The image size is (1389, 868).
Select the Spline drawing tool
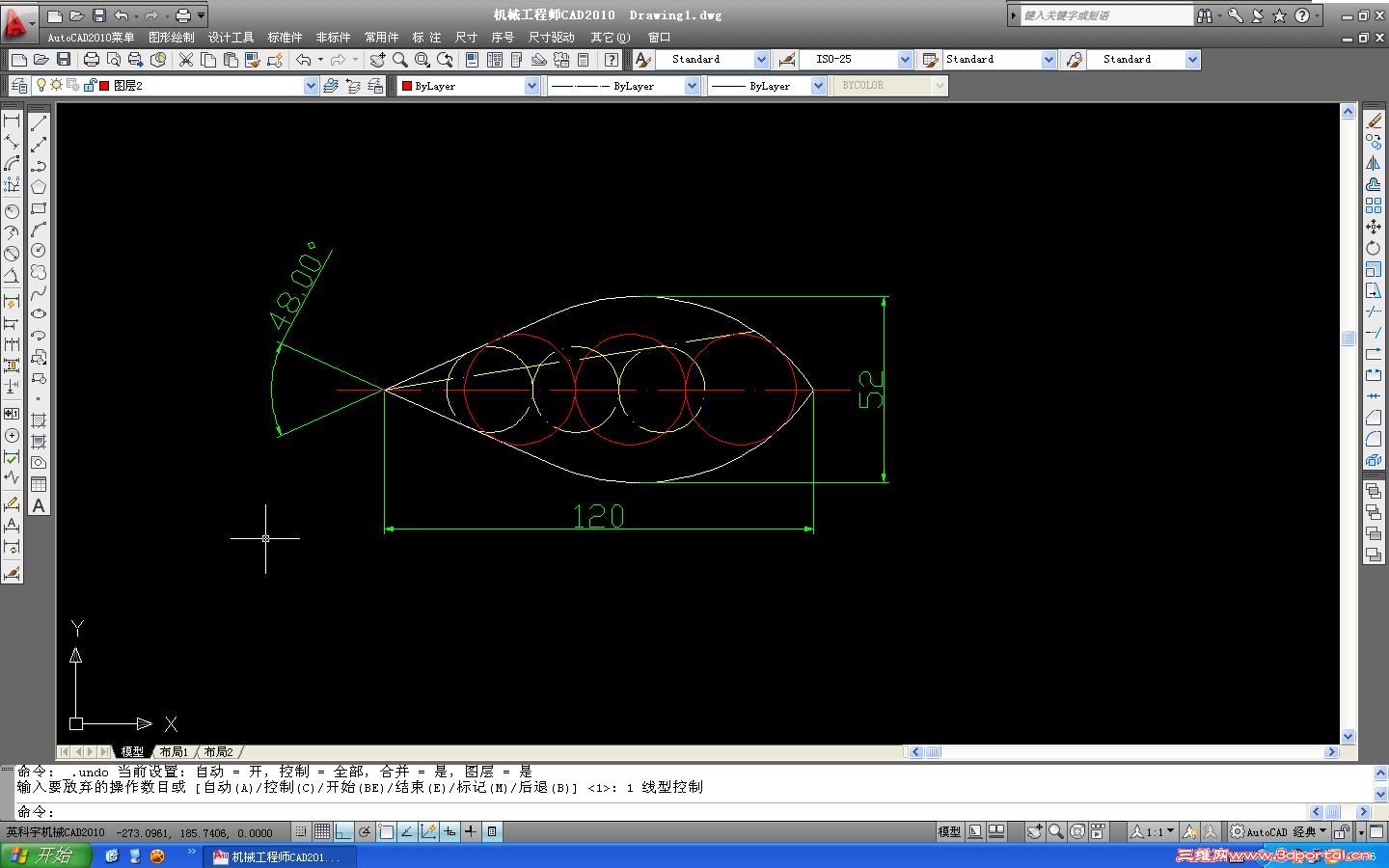point(39,292)
